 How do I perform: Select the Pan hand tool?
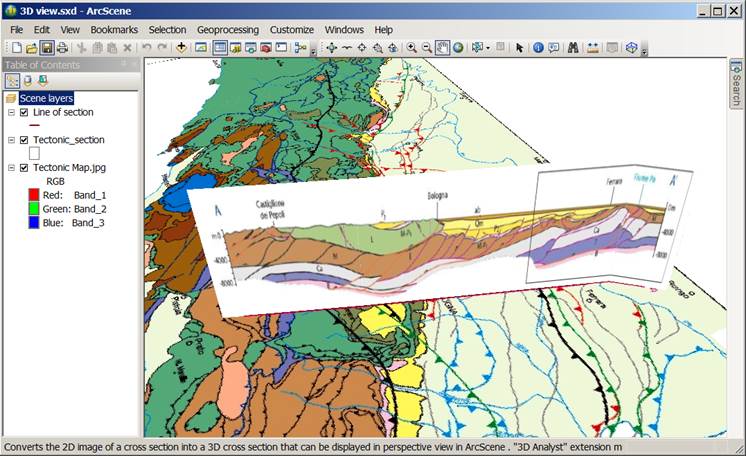coord(442,48)
